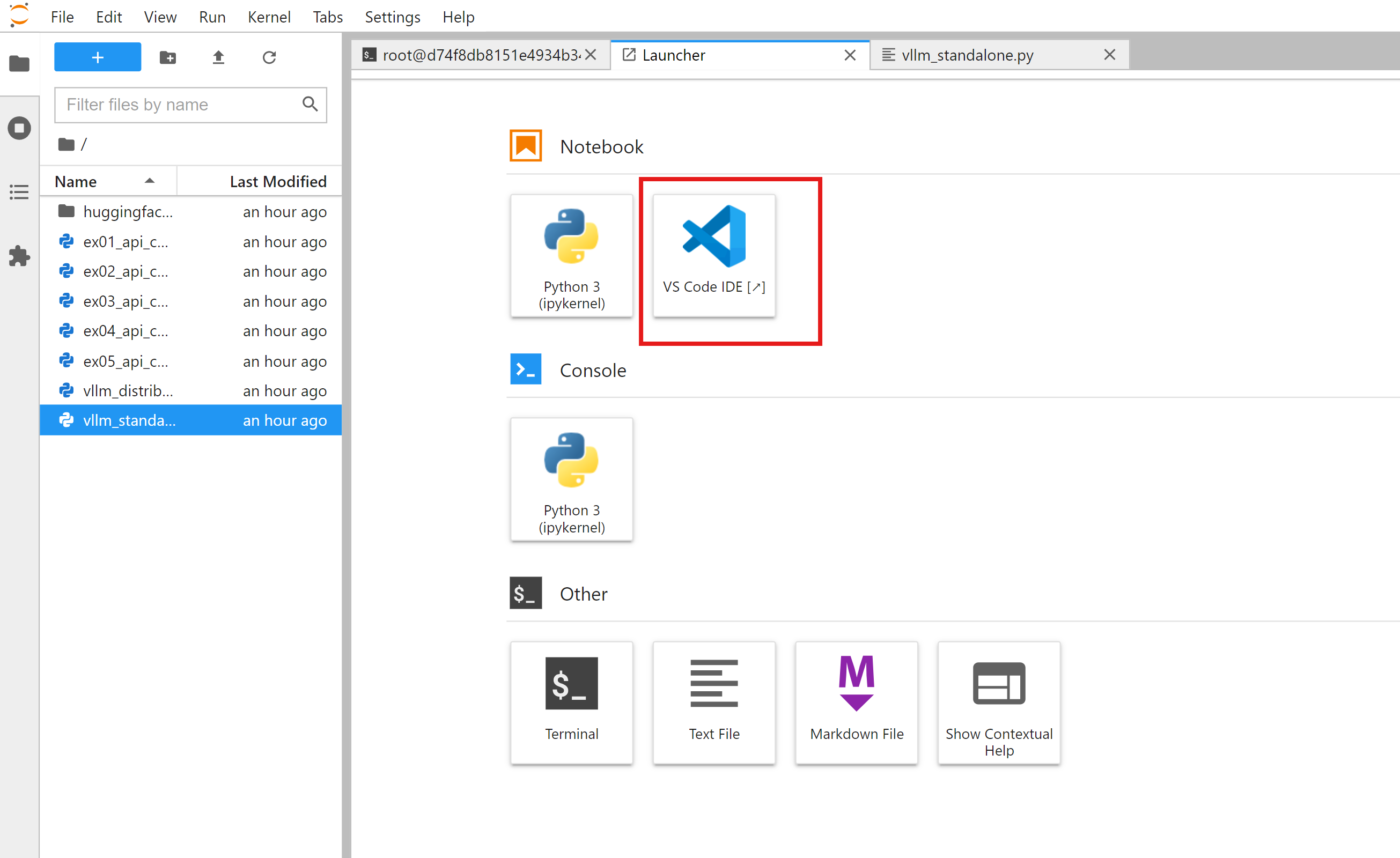1400x858 pixels.
Task: Close the Launcher tab
Action: (x=850, y=55)
